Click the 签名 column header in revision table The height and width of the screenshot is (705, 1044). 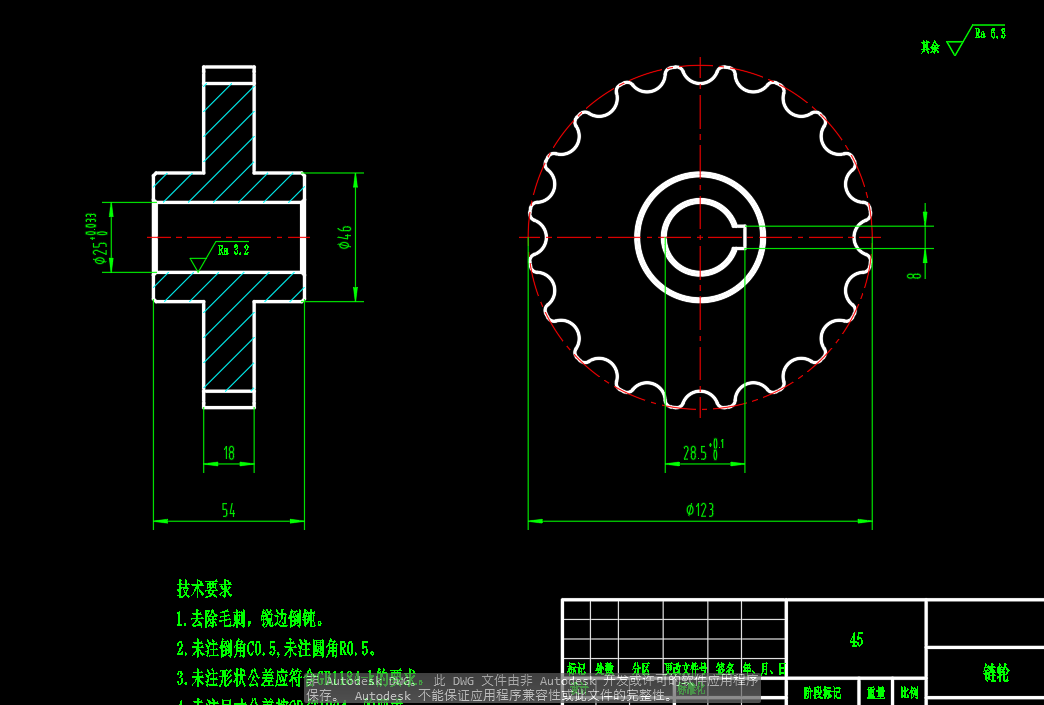[x=725, y=668]
